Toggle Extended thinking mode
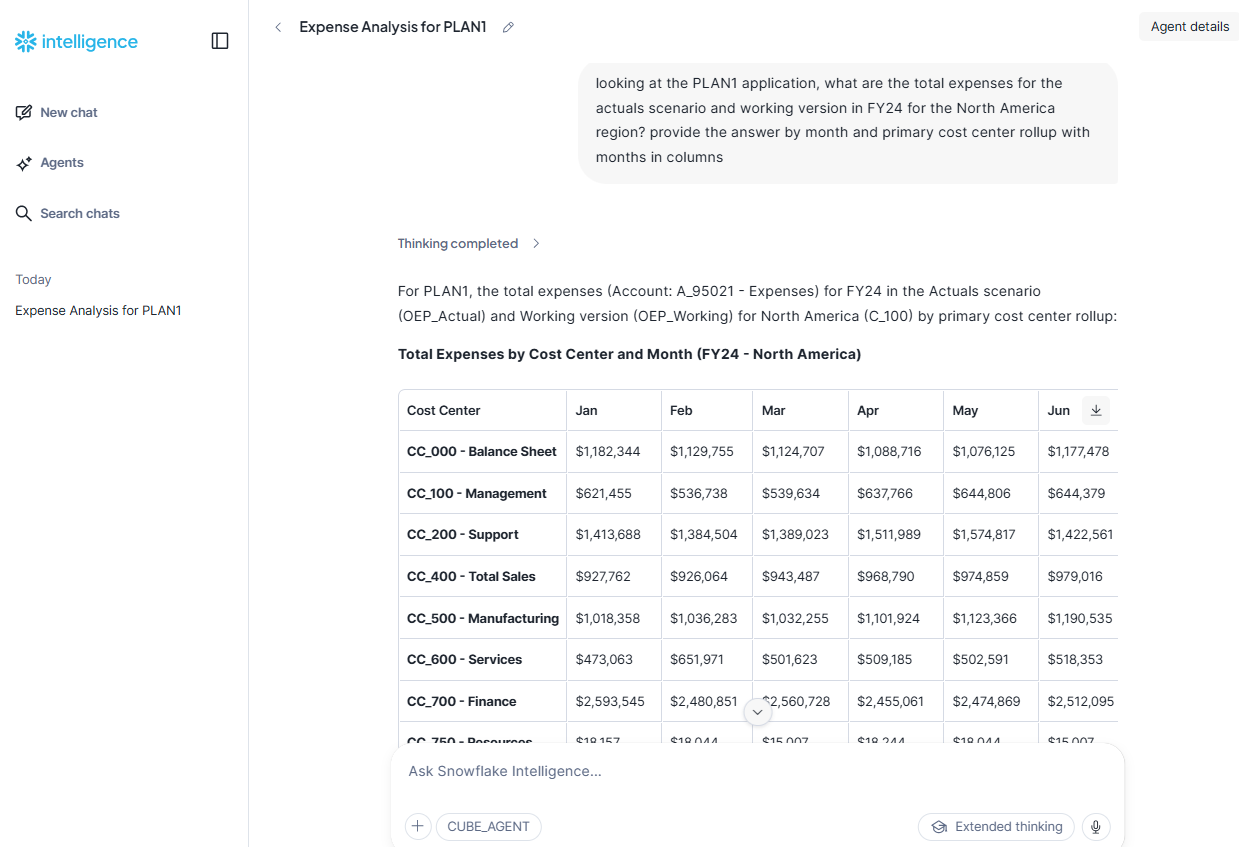The width and height of the screenshot is (1239, 847). 996,827
